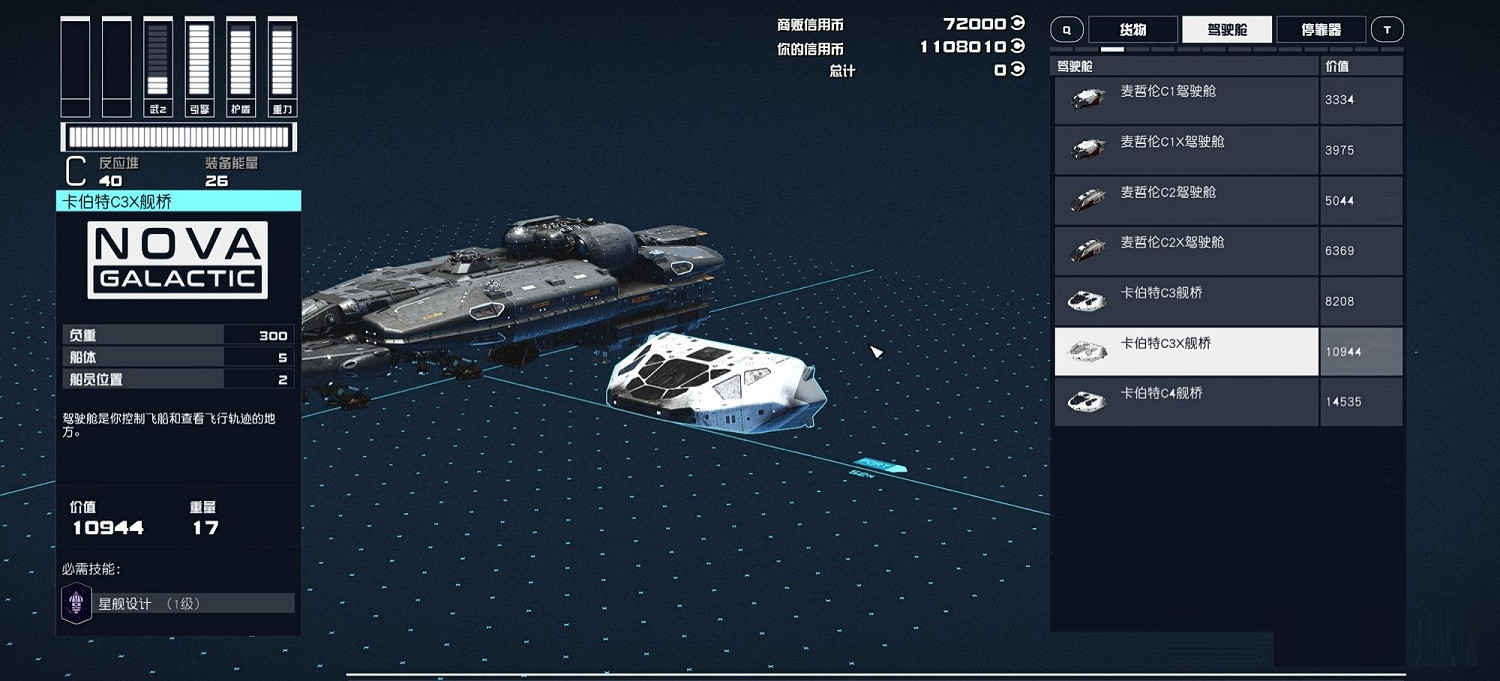Click the credit icon beside 你的信用币 amount
Viewport: 1500px width, 681px height.
click(1018, 47)
